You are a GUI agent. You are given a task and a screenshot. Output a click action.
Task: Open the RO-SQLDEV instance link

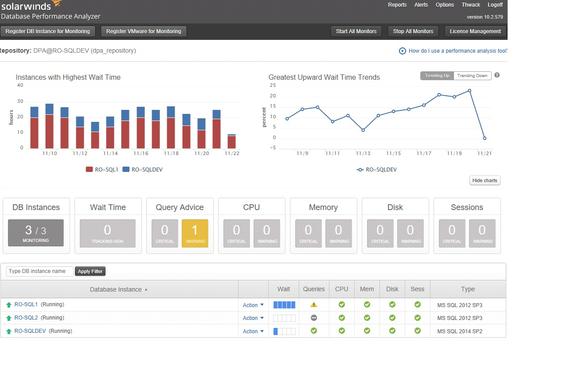click(x=30, y=331)
